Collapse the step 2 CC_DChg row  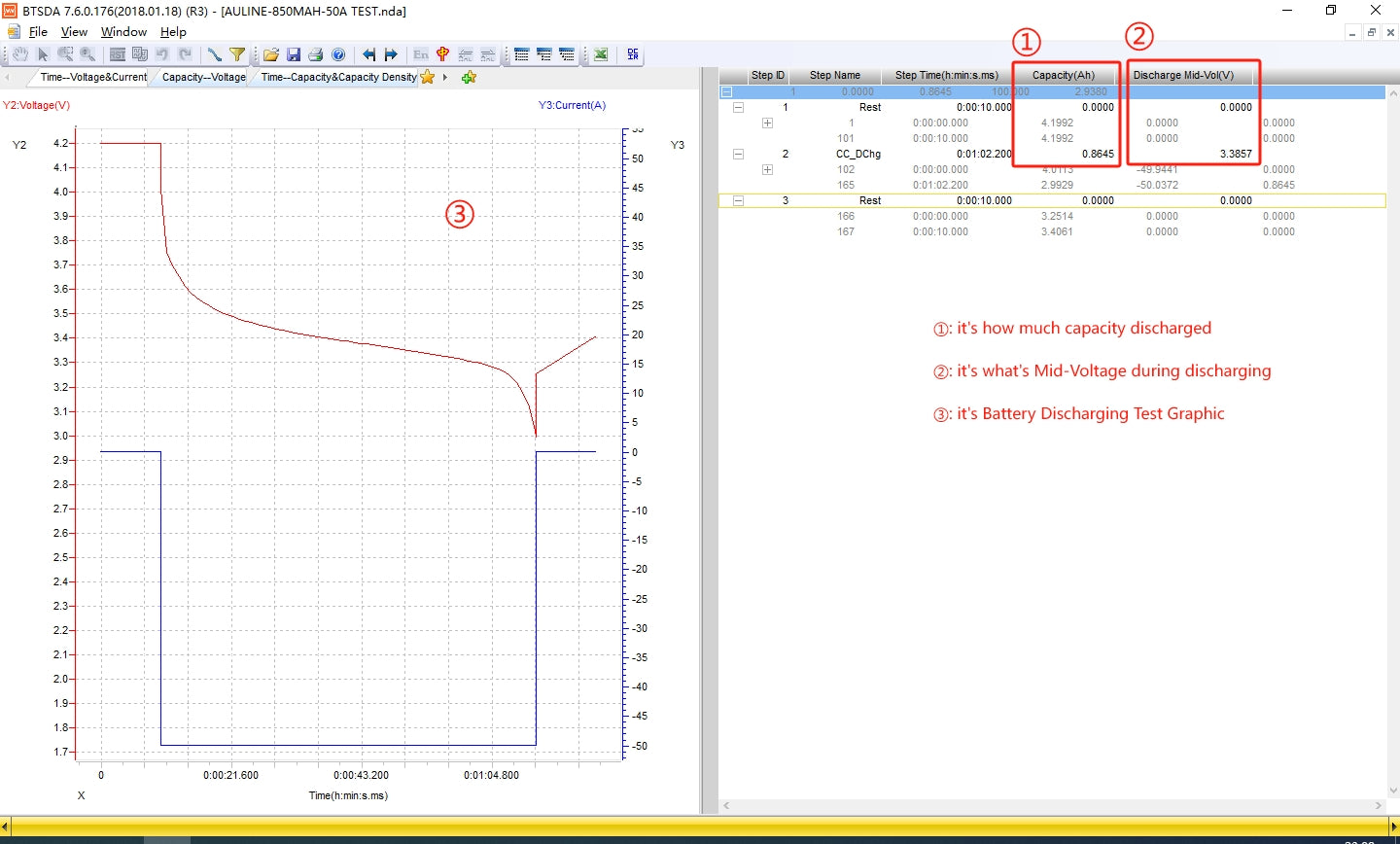click(x=738, y=154)
